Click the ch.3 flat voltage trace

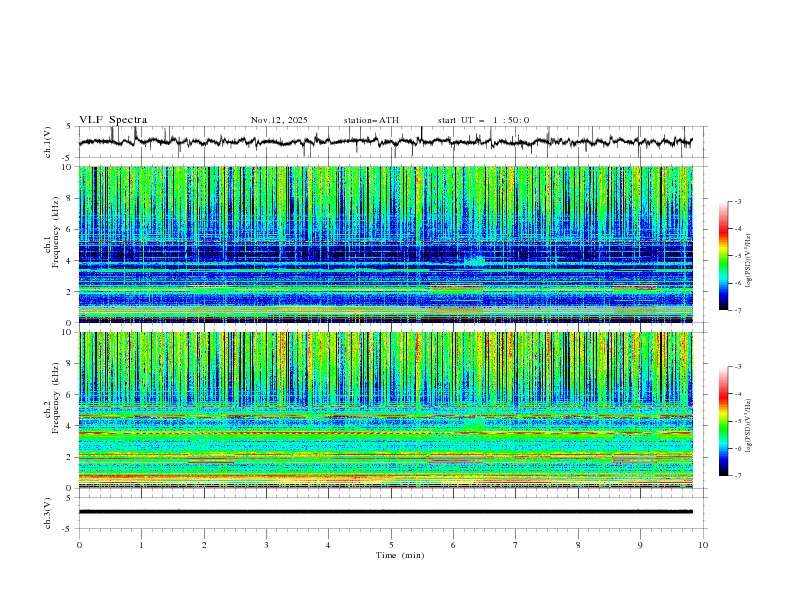click(x=385, y=512)
